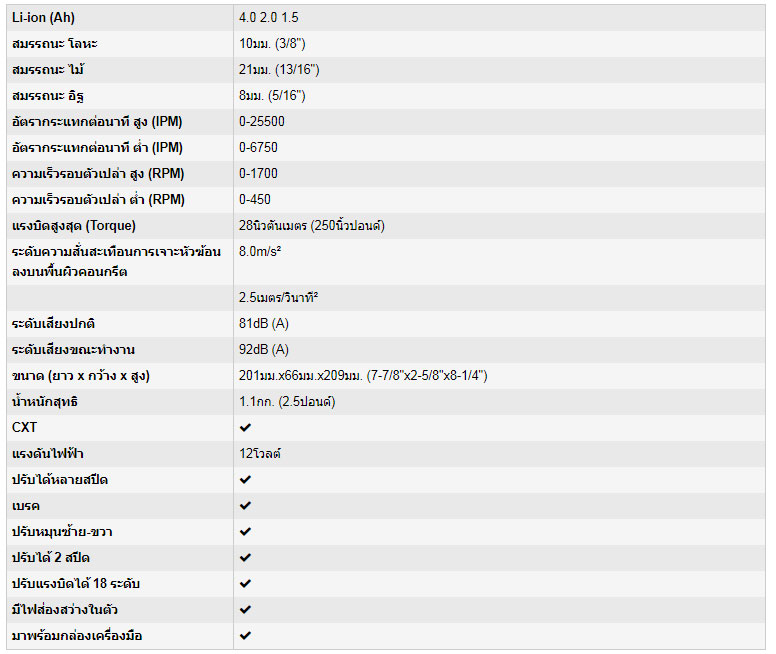This screenshot has height=654, width=776.
Task: Select the 4.0 2.0 1.5 value
Action: [270, 18]
